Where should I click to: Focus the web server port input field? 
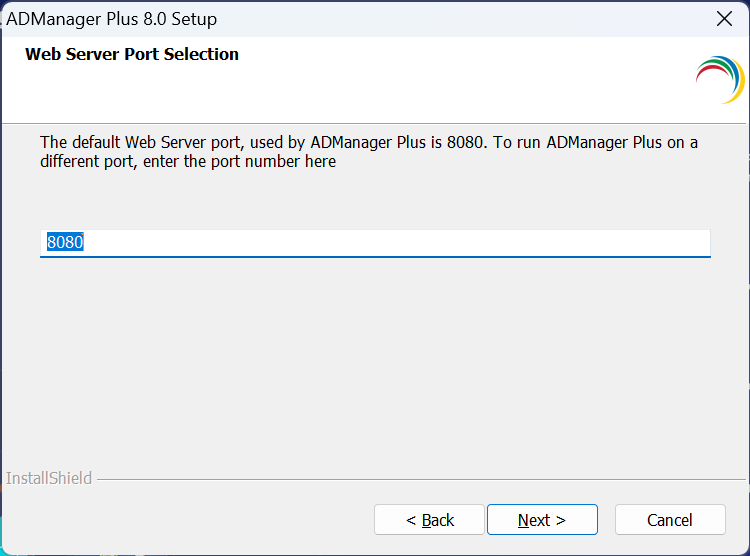pos(375,243)
